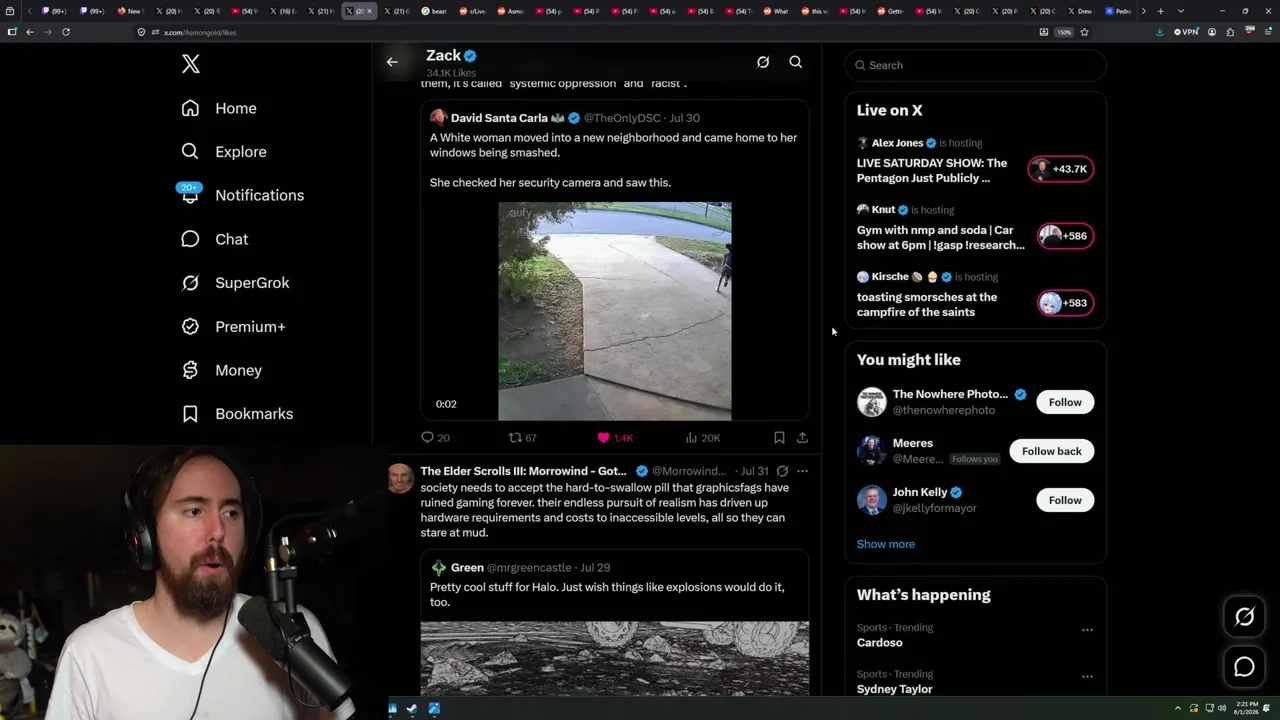1280x720 pixels.
Task: Open the Sydney Taylor trending topic
Action: point(895,689)
